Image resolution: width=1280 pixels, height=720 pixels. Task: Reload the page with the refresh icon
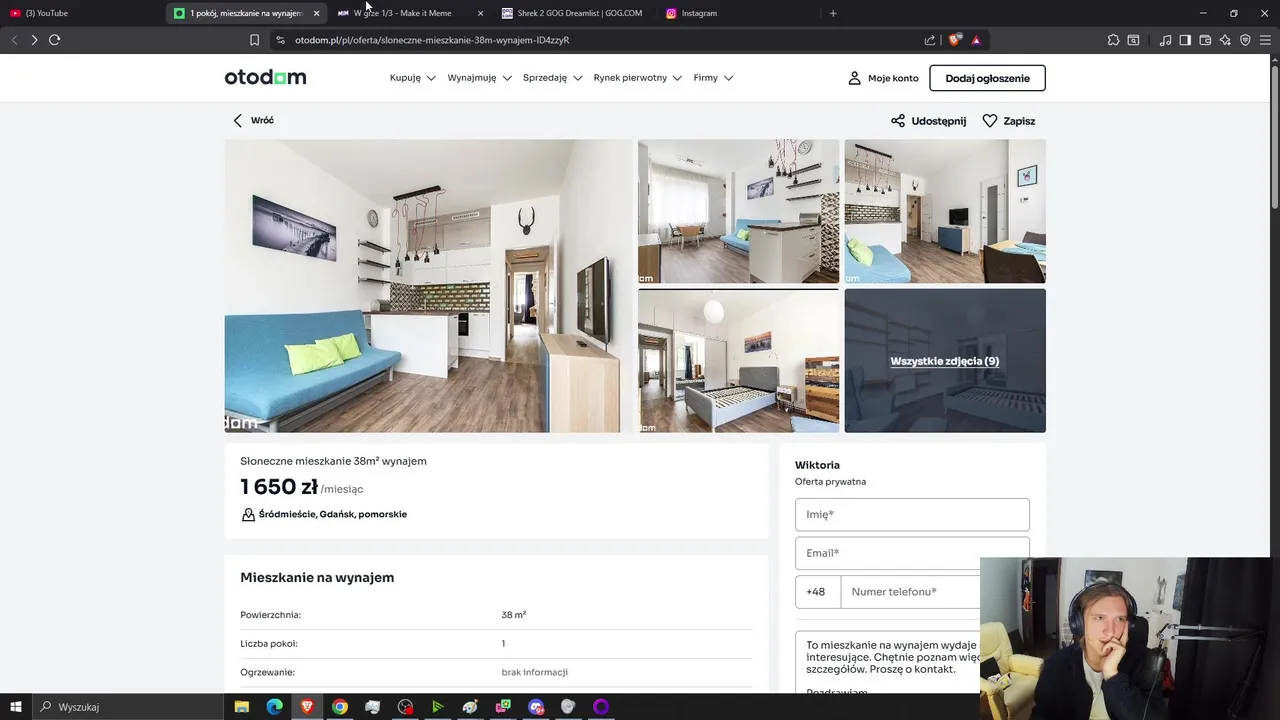coord(55,40)
